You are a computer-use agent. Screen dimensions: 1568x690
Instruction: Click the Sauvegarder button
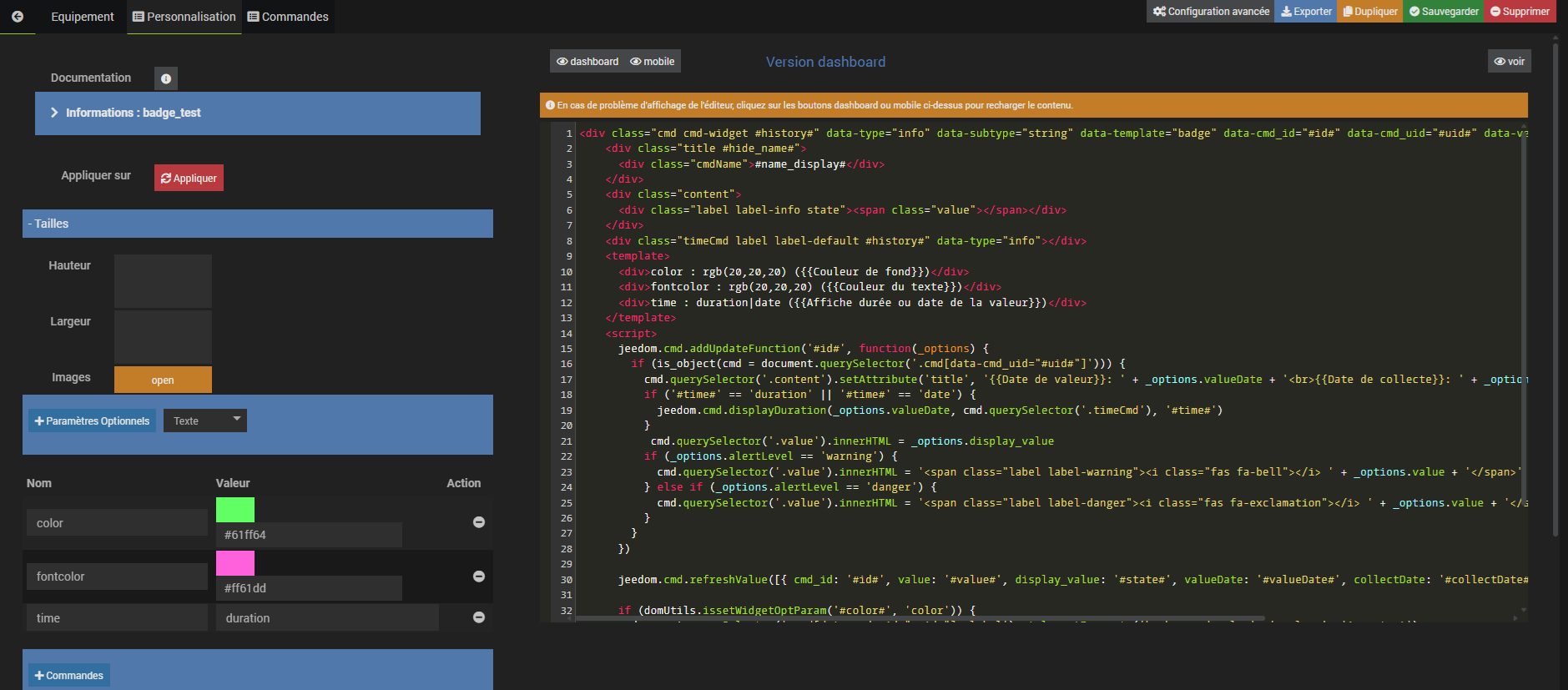click(1444, 12)
